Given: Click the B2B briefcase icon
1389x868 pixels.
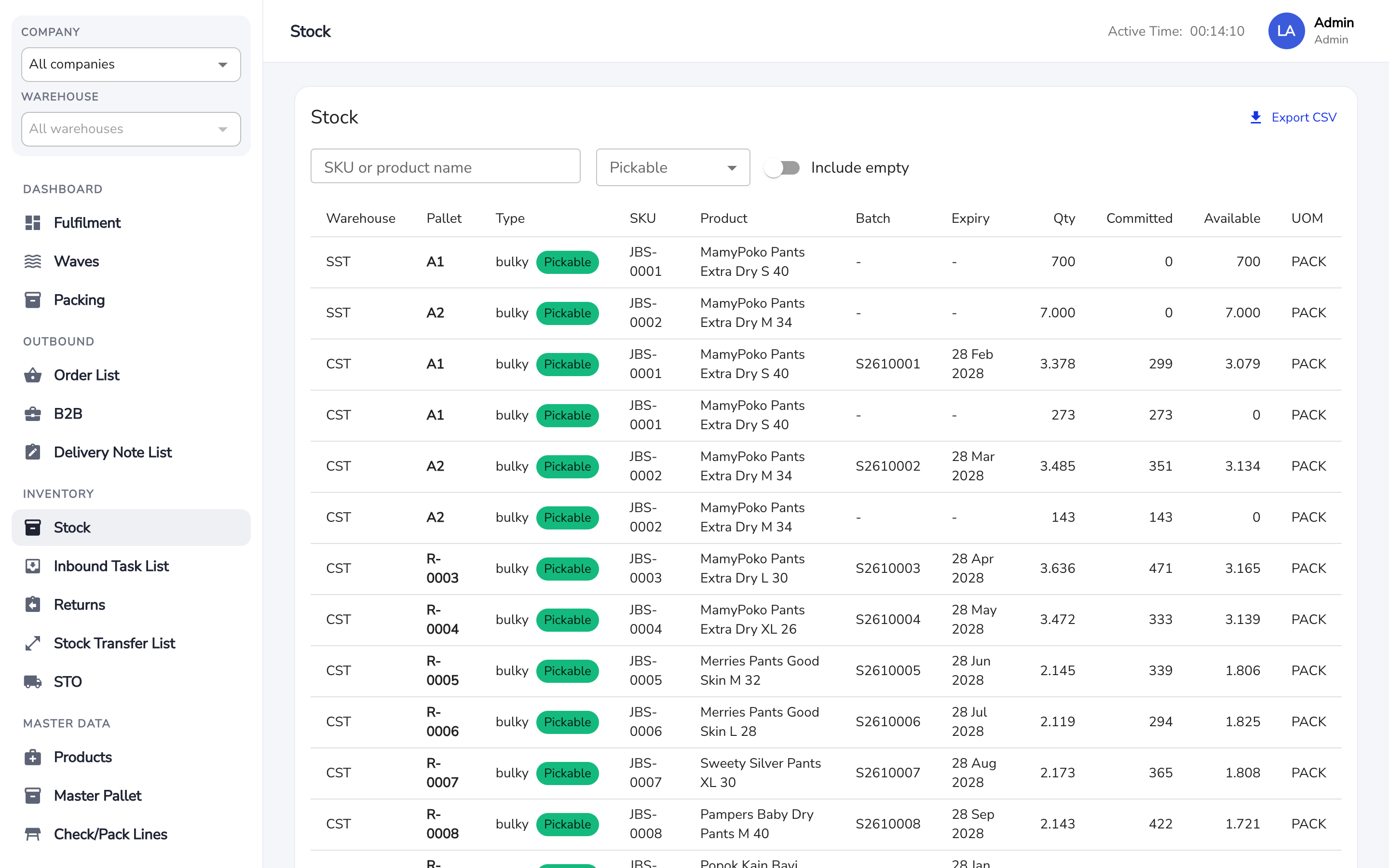Looking at the screenshot, I should [x=33, y=414].
